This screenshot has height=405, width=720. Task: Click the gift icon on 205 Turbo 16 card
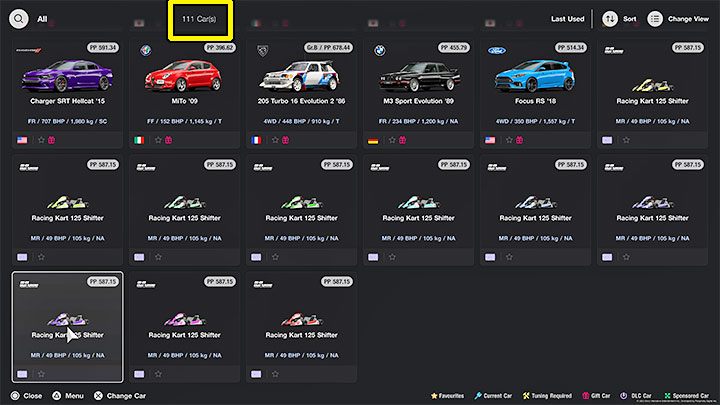[285, 141]
